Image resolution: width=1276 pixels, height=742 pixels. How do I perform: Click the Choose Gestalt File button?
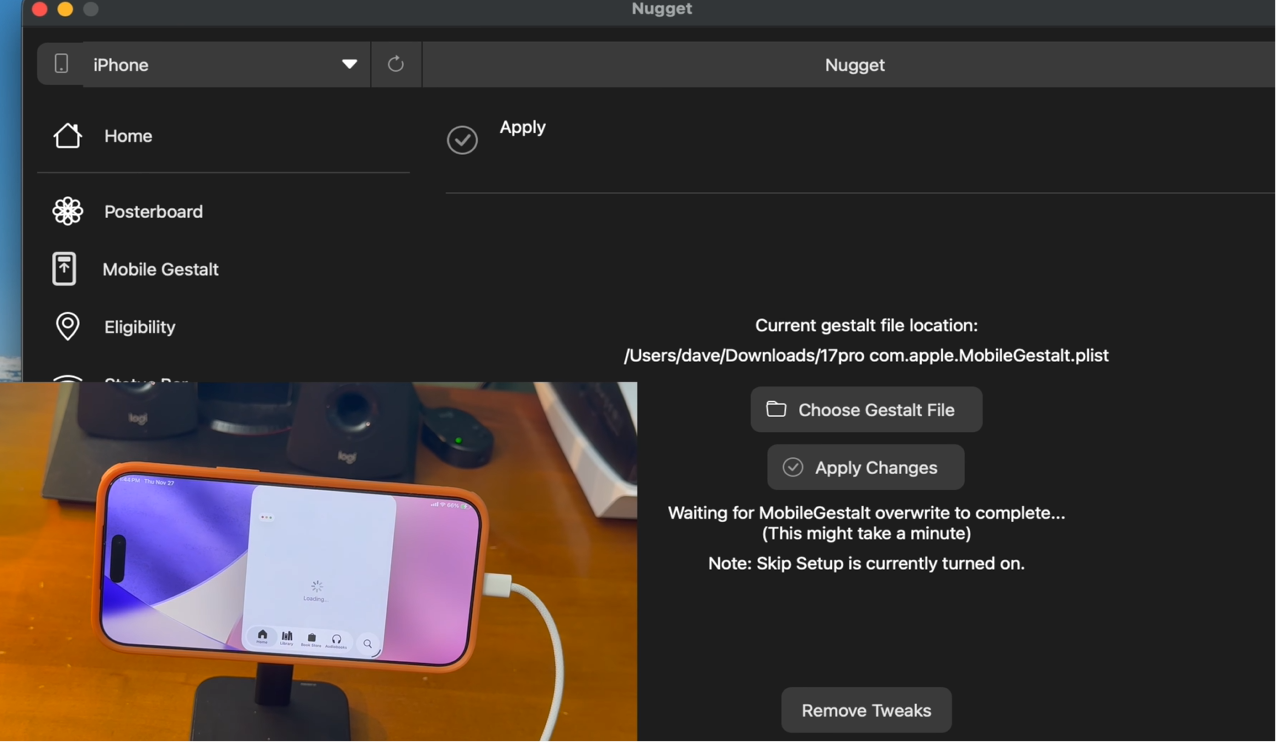pyautogui.click(x=866, y=410)
